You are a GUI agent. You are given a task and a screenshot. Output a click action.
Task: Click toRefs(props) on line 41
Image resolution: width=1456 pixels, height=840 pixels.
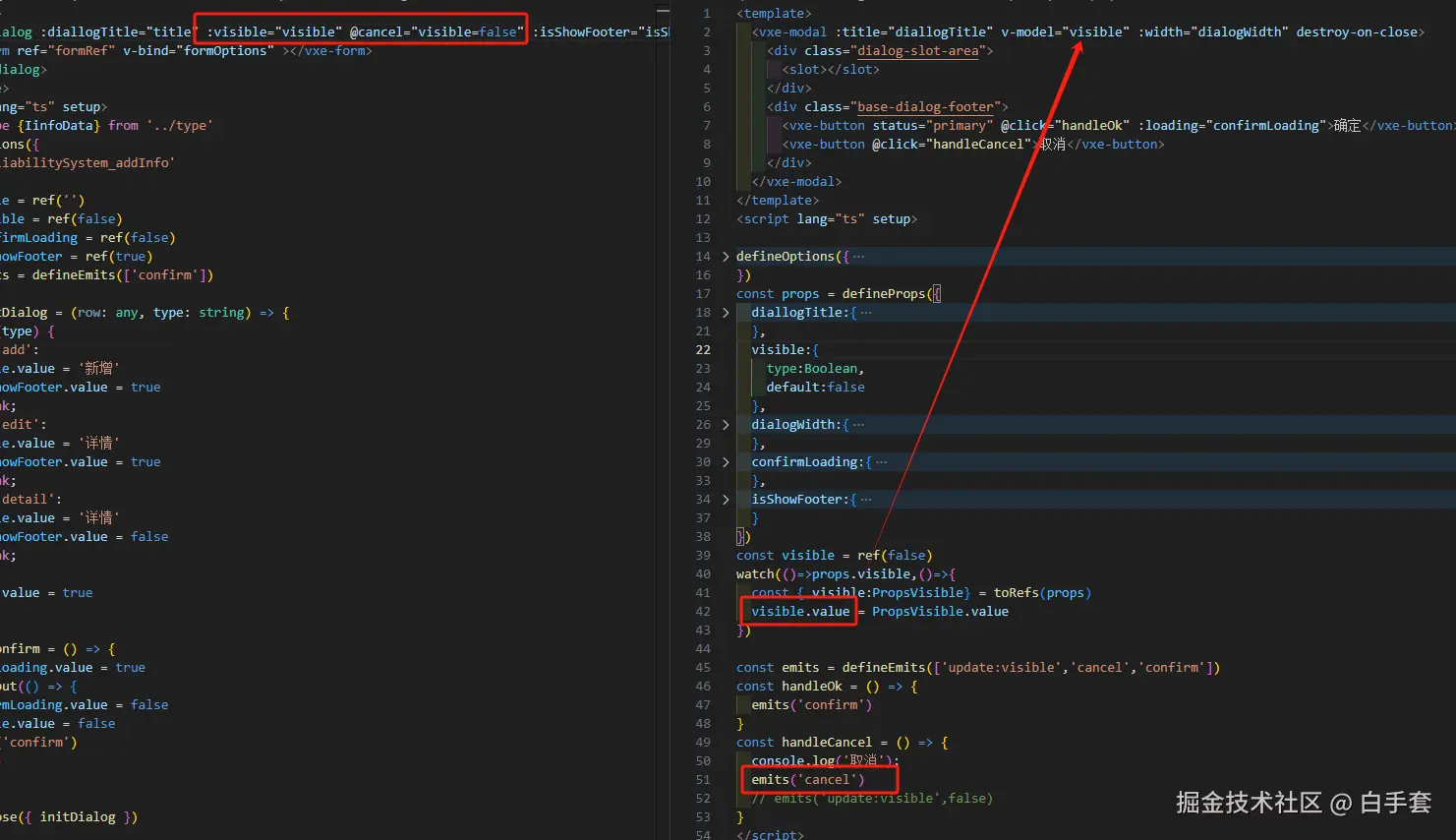coord(1042,593)
